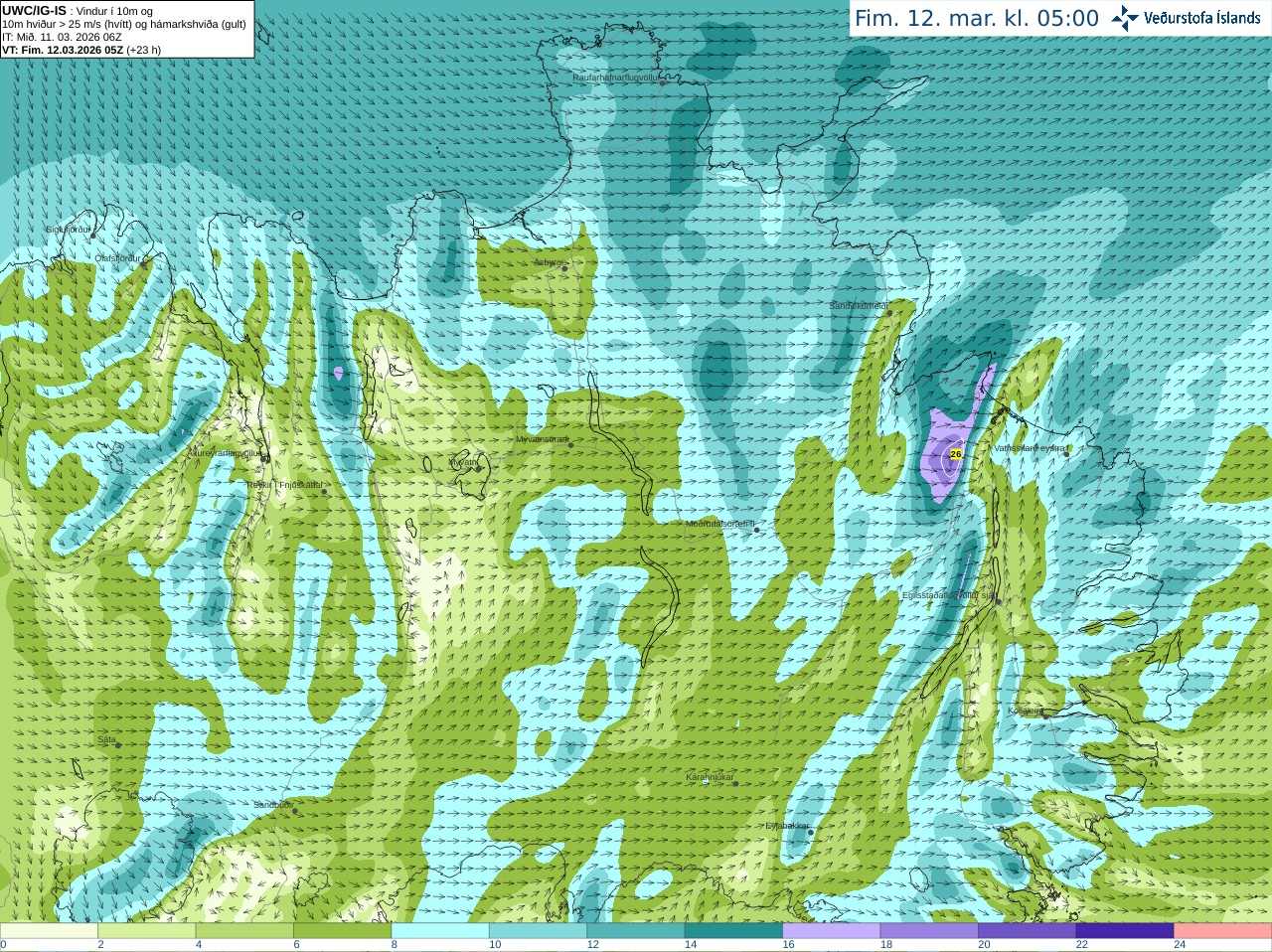Click the 12–14 m/s teal swatch

click(636, 930)
